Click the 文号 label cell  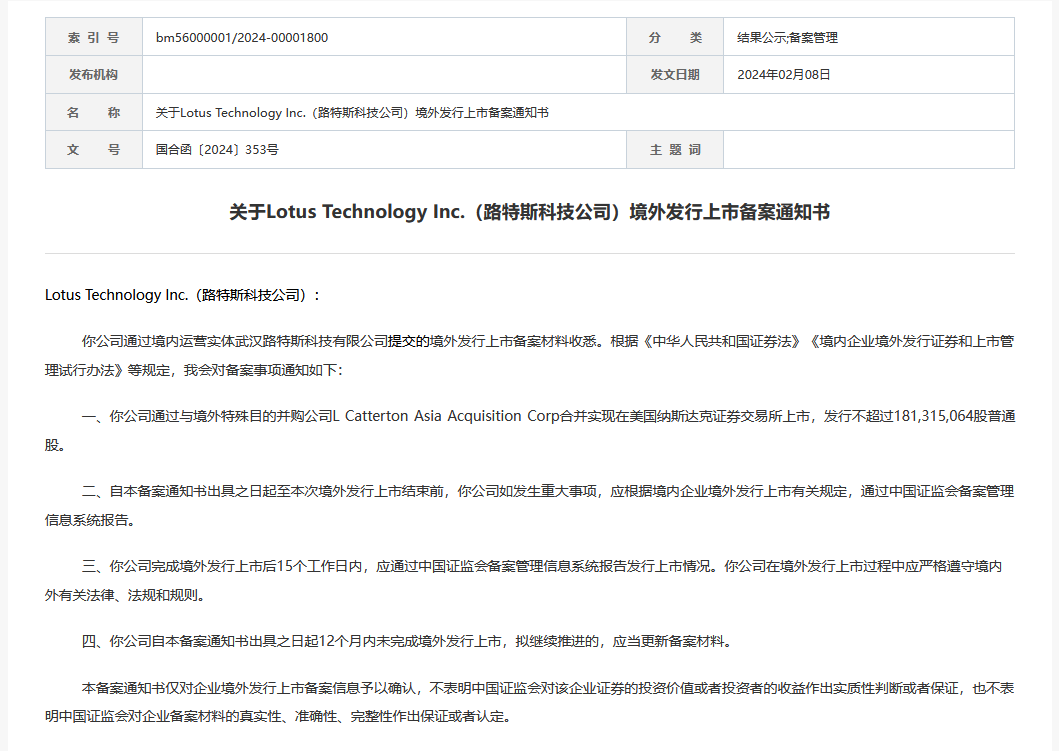(94, 149)
